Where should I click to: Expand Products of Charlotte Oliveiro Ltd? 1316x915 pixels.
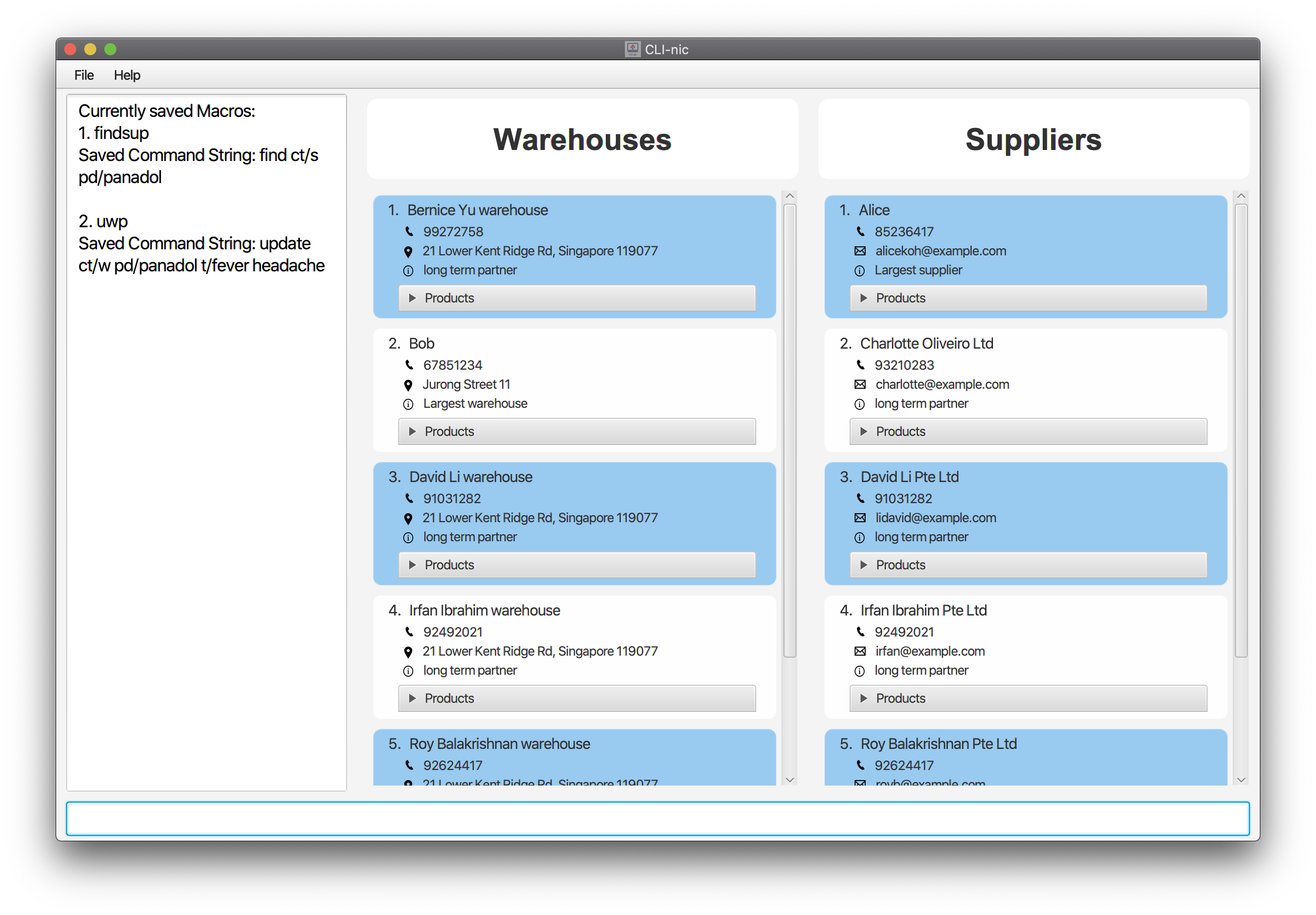pyautogui.click(x=1028, y=432)
